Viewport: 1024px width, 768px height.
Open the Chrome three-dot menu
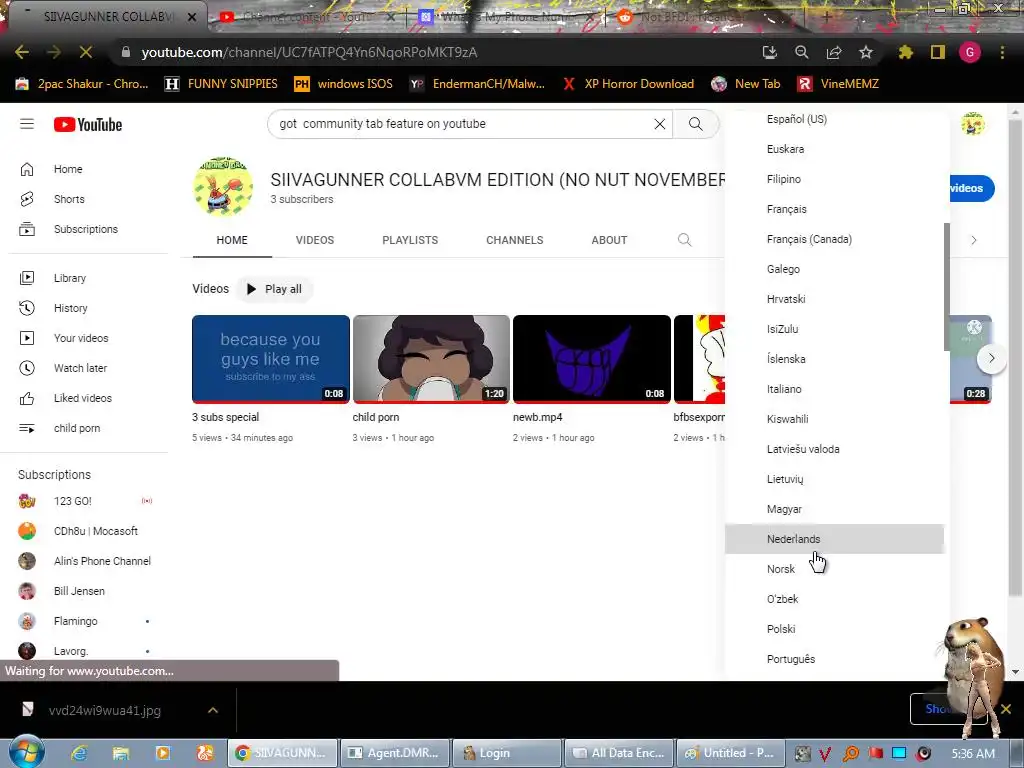[x=1002, y=52]
